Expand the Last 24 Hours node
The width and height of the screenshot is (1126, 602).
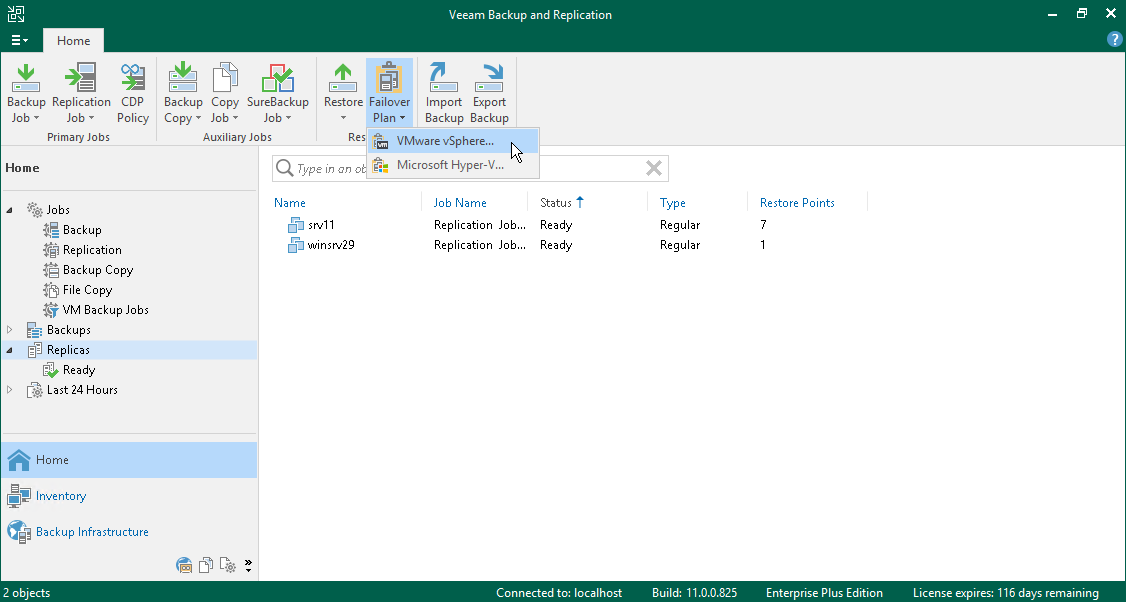[9, 390]
